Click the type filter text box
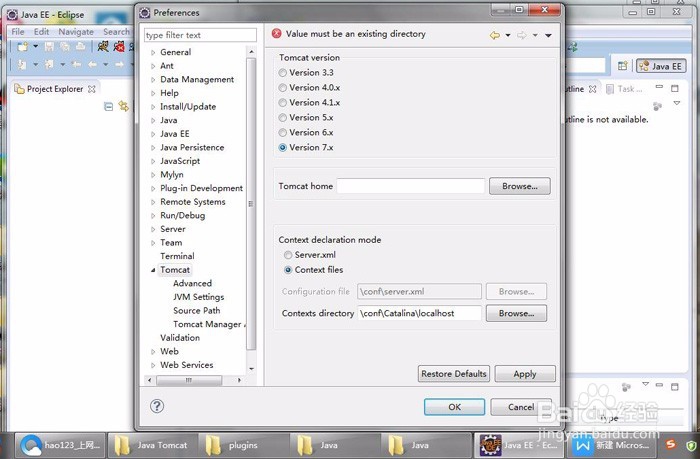 point(200,35)
